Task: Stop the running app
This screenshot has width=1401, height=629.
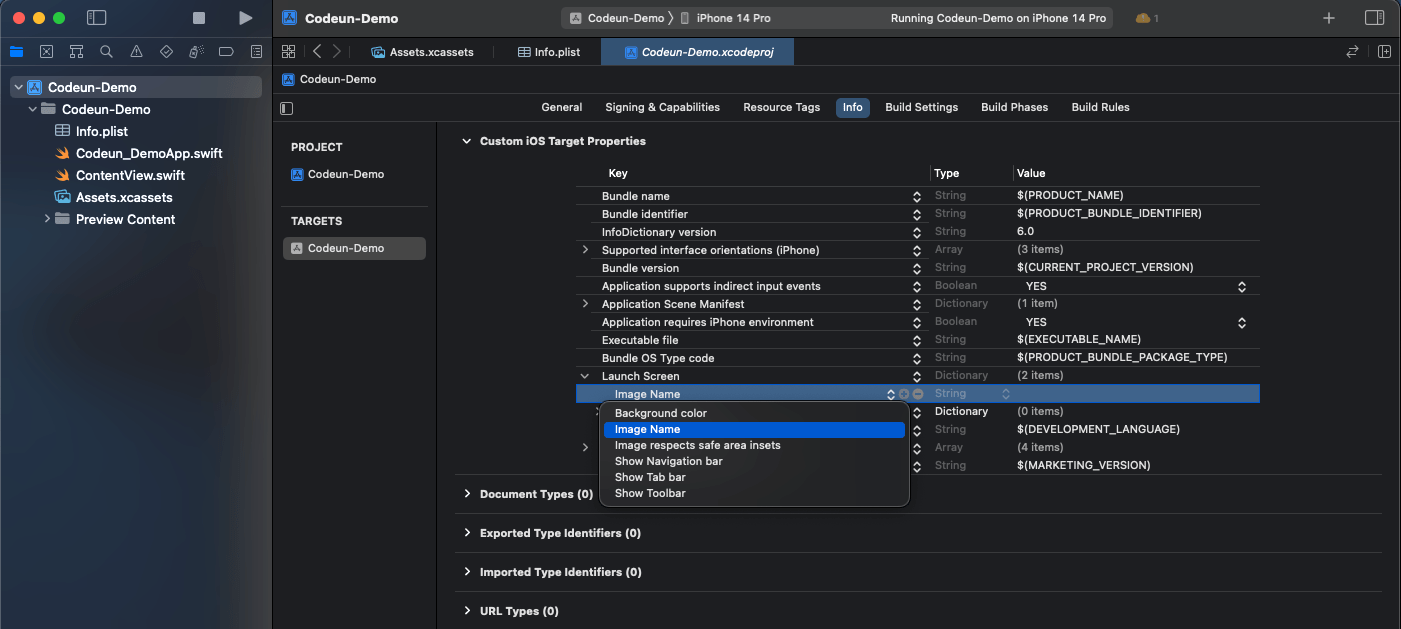Action: tap(199, 18)
